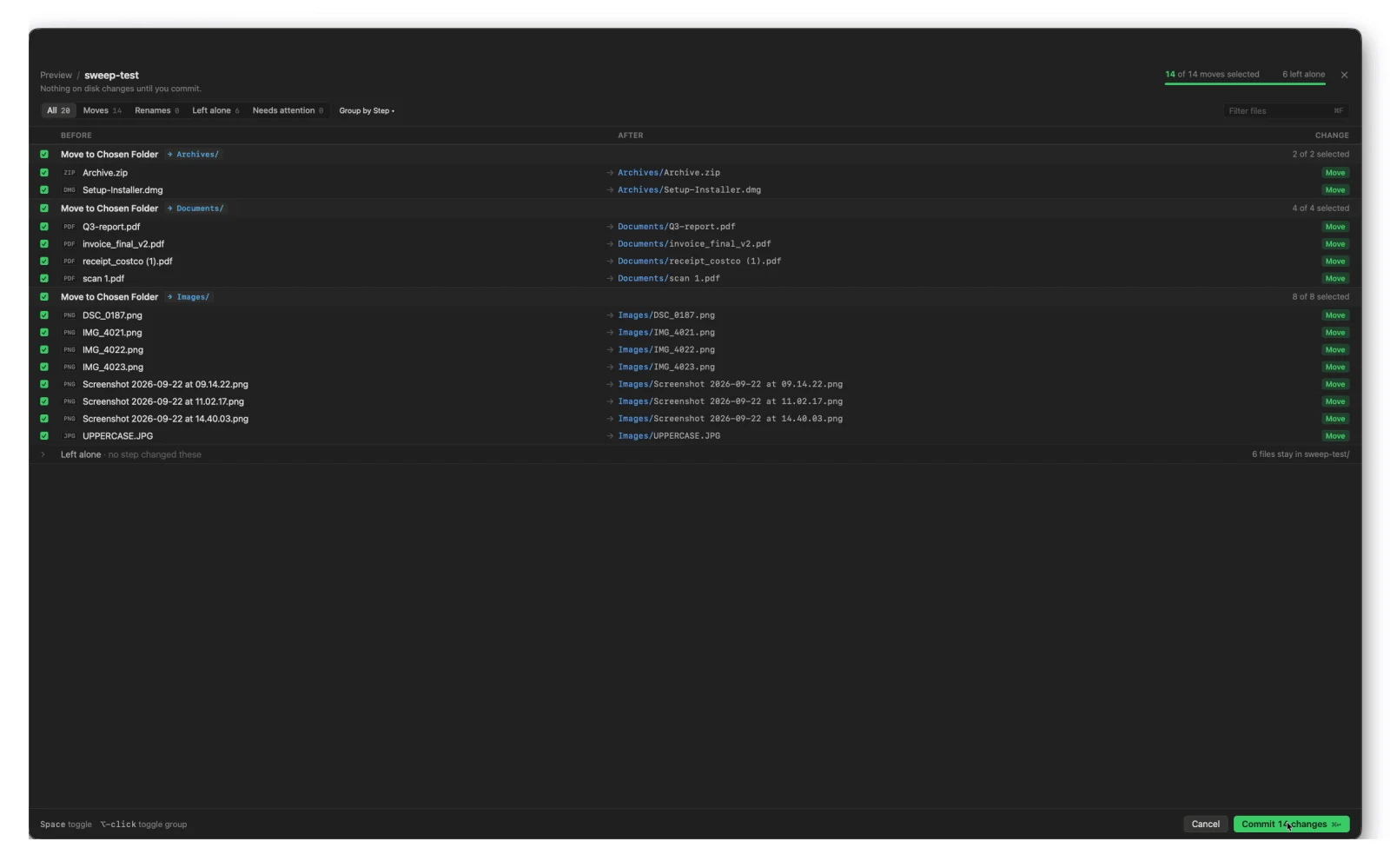Switch to the Moves tab
The height and width of the screenshot is (868, 1390).
coord(103,111)
